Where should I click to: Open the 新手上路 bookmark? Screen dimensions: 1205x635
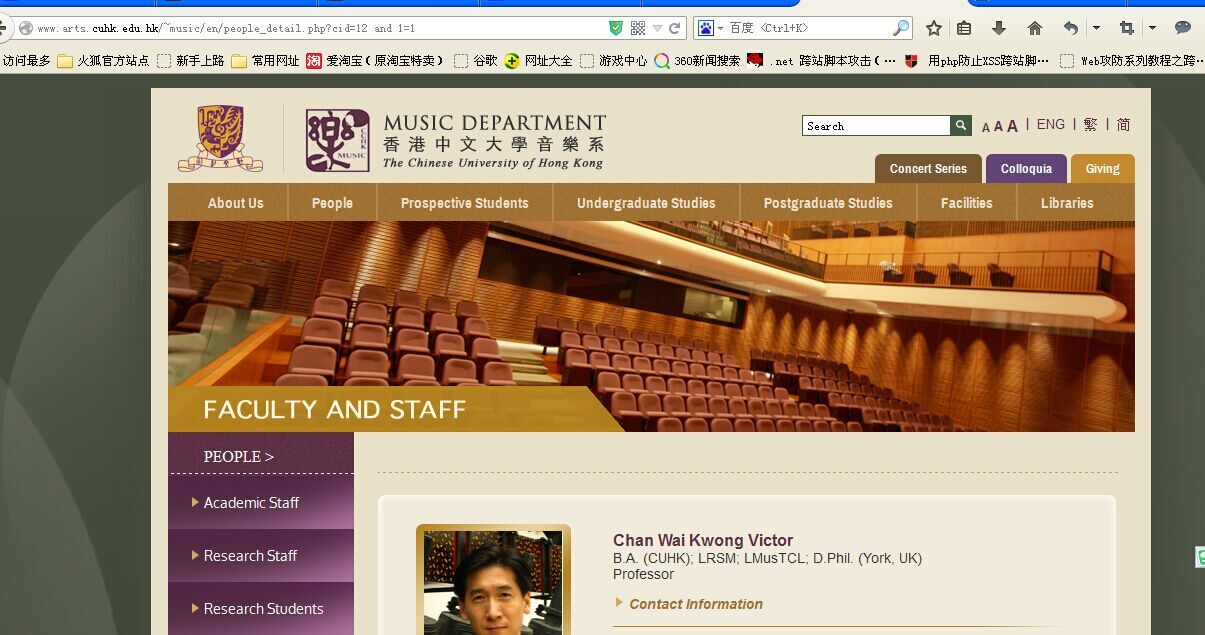tap(191, 61)
